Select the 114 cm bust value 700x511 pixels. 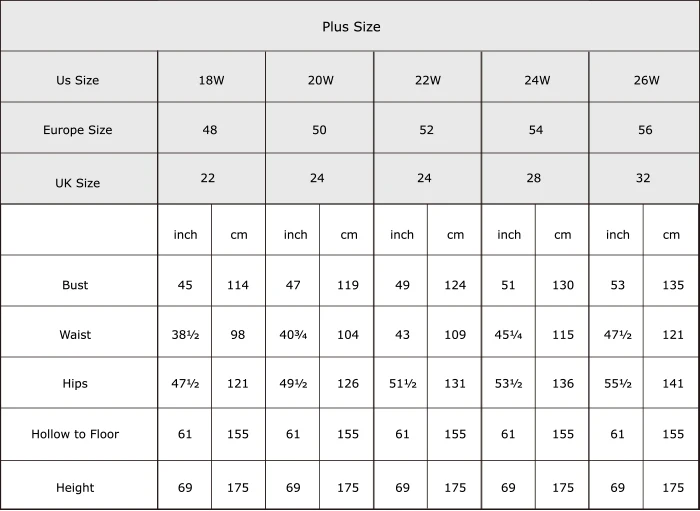click(x=238, y=285)
